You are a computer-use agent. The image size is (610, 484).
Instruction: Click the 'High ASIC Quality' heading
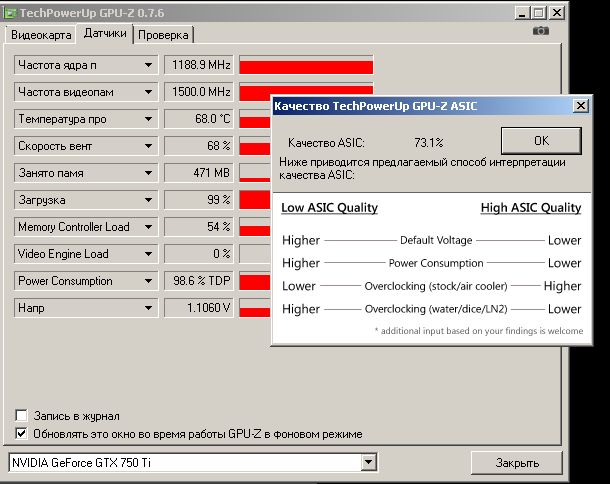coord(531,208)
